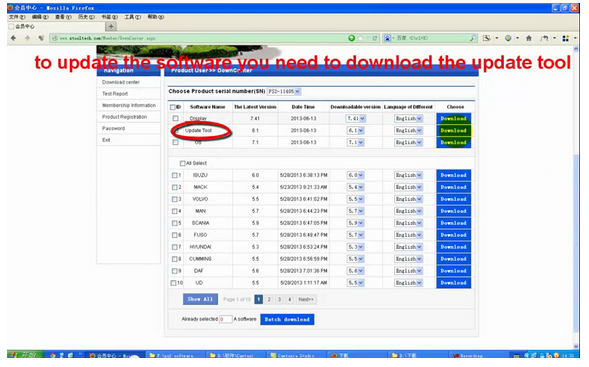Image resolution: width=589 pixels, height=367 pixels.
Task: Tick checkbox for row 5 SCANIA
Action: 175,223
